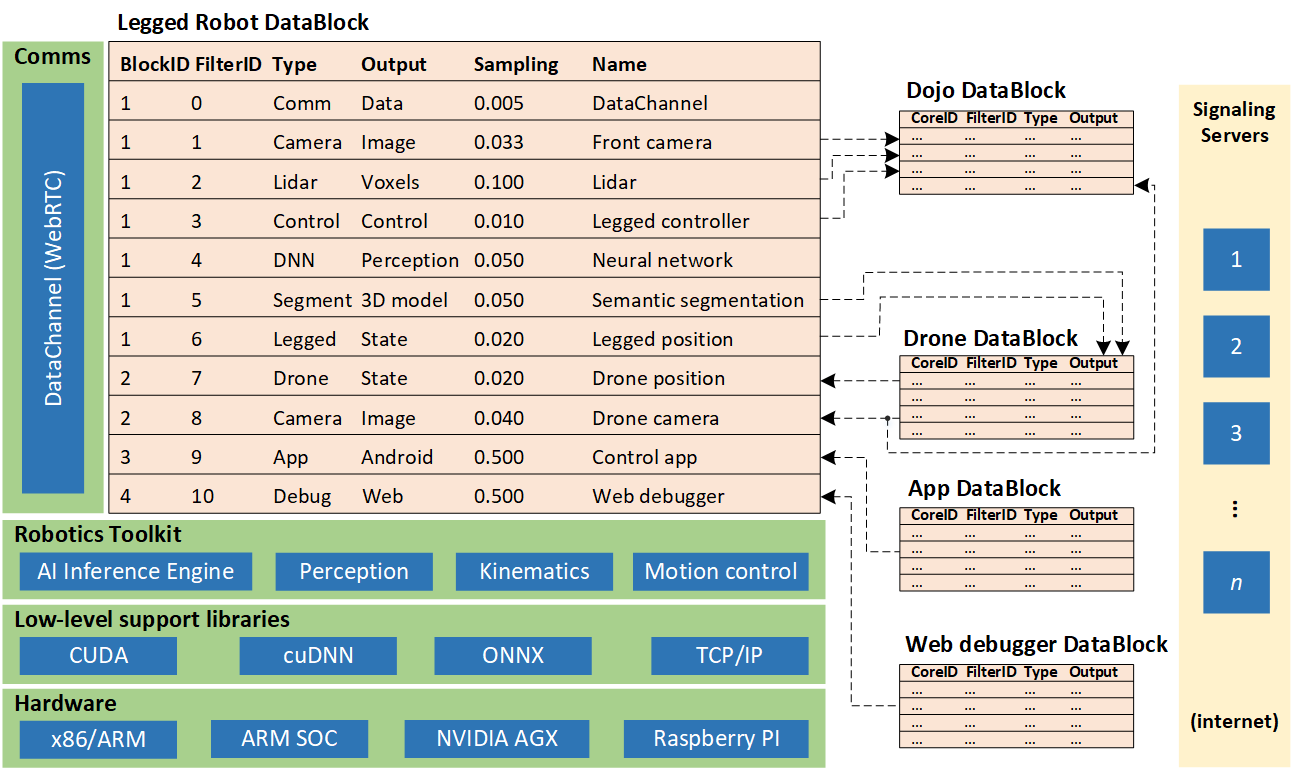Screen dimensions: 1293x768
Task: Click the 'Voxels' output cell
Action: click(x=390, y=182)
